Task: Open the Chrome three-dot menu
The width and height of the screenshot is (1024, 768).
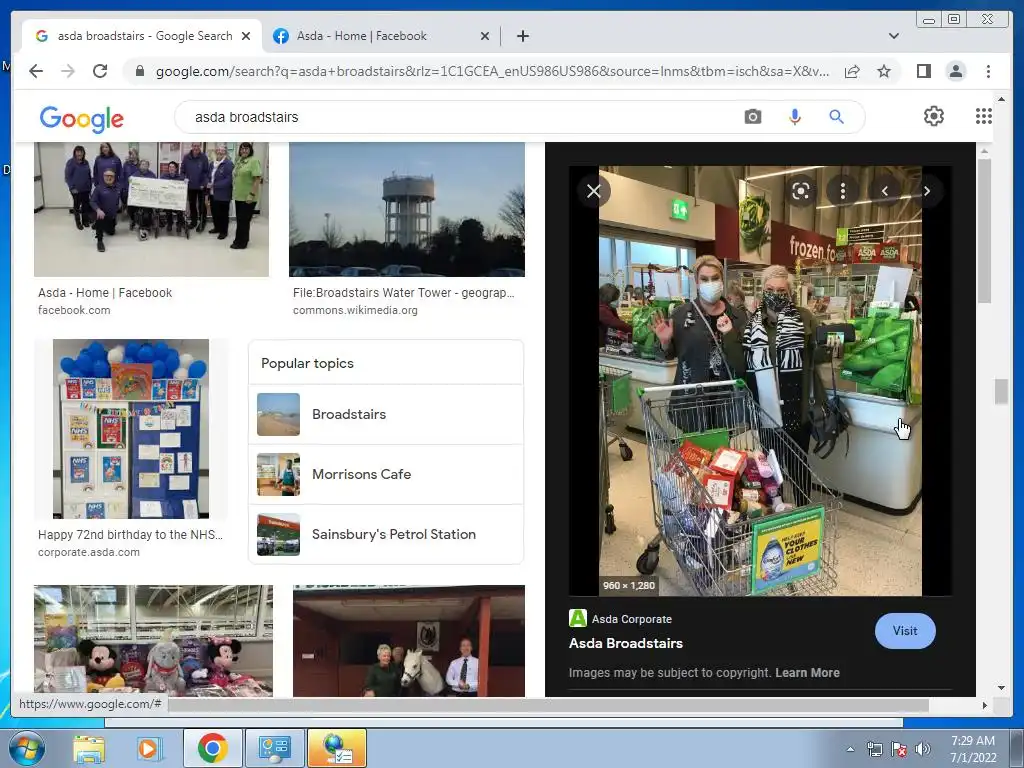Action: coord(988,71)
